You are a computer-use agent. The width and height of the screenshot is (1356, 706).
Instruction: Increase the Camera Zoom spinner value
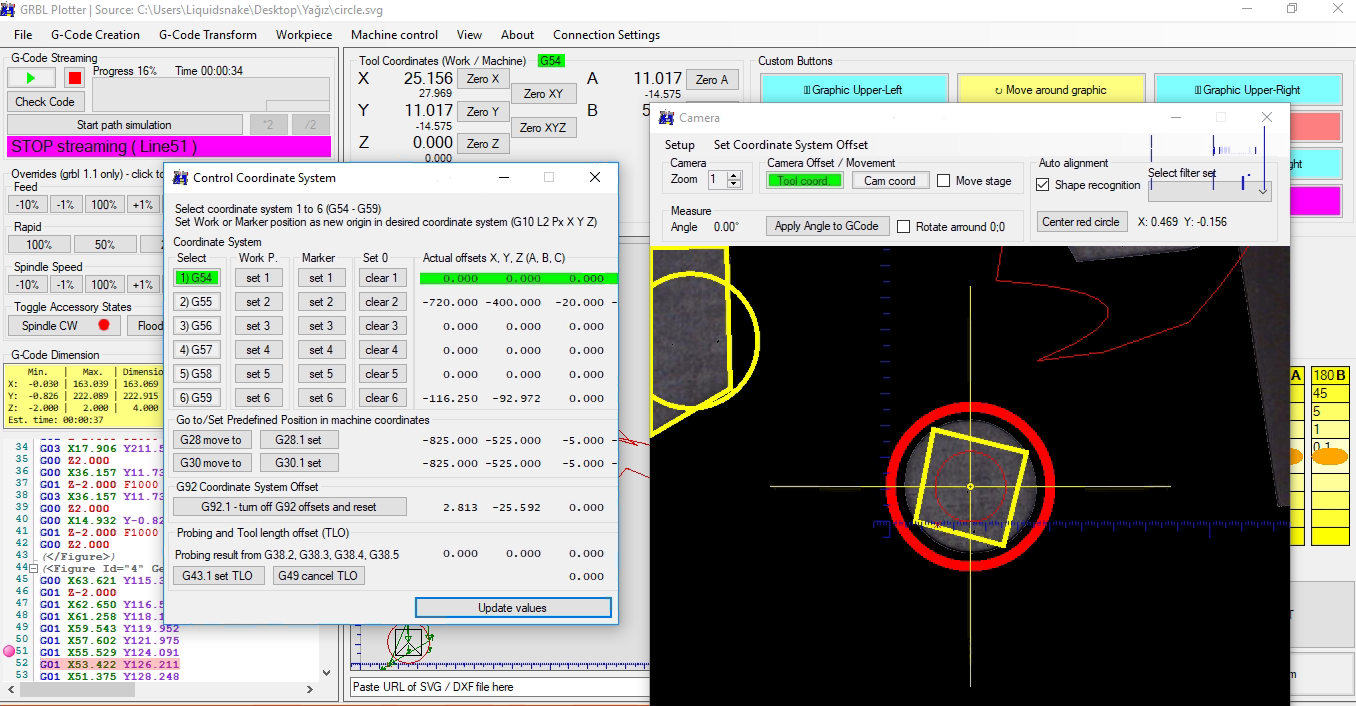tap(735, 176)
